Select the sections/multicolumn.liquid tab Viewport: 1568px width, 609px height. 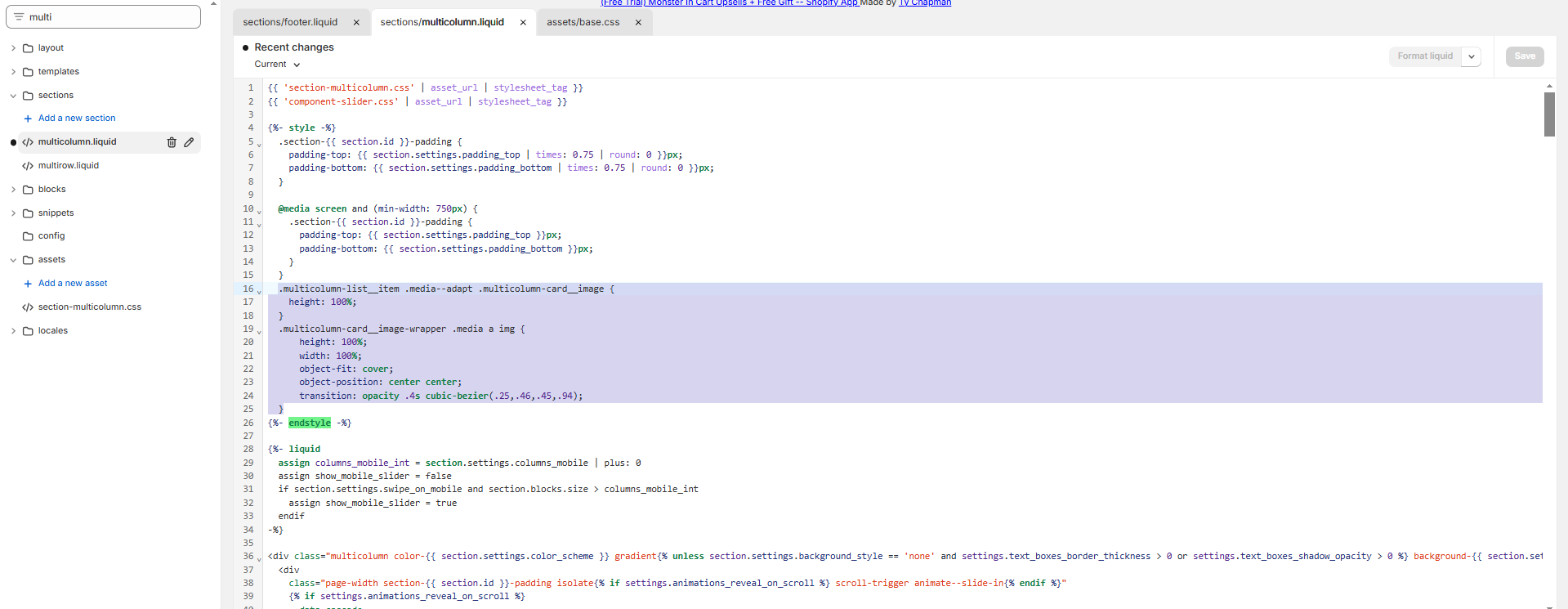(442, 22)
